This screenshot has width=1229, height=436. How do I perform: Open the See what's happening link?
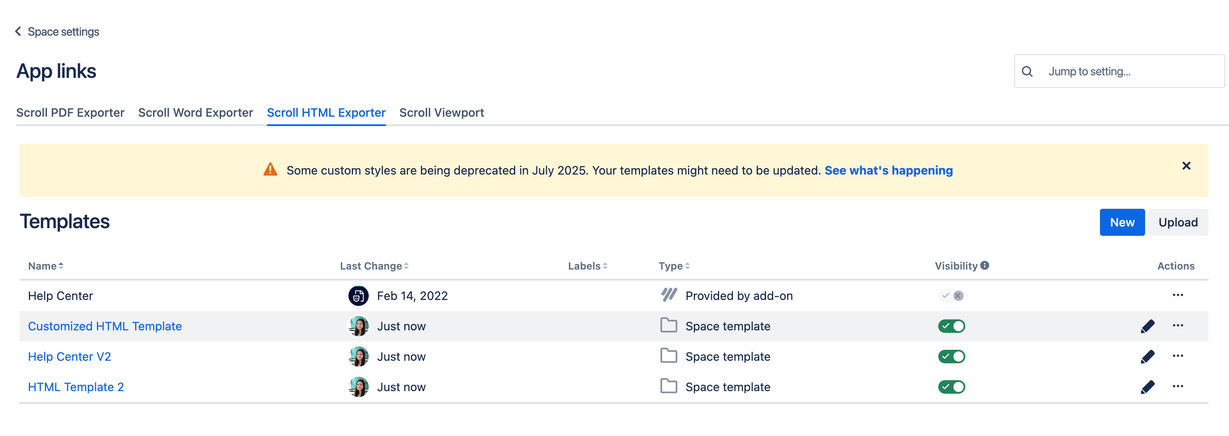888,171
